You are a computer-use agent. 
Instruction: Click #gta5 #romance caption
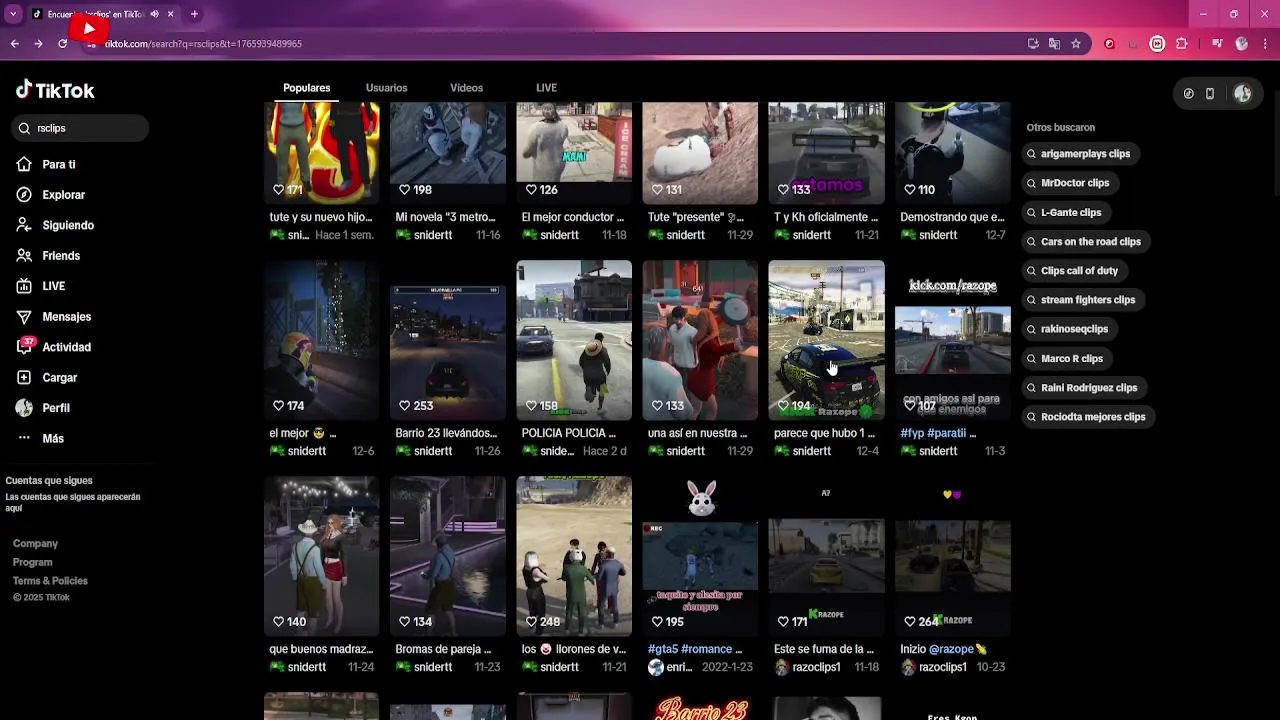point(695,649)
